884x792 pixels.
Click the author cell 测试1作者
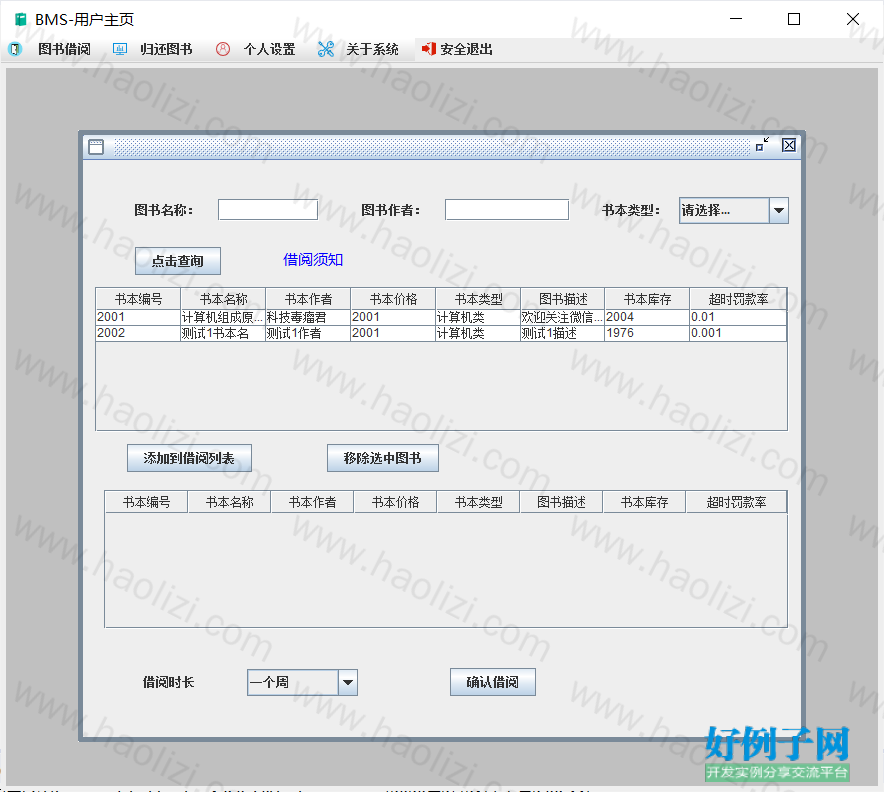pos(308,333)
